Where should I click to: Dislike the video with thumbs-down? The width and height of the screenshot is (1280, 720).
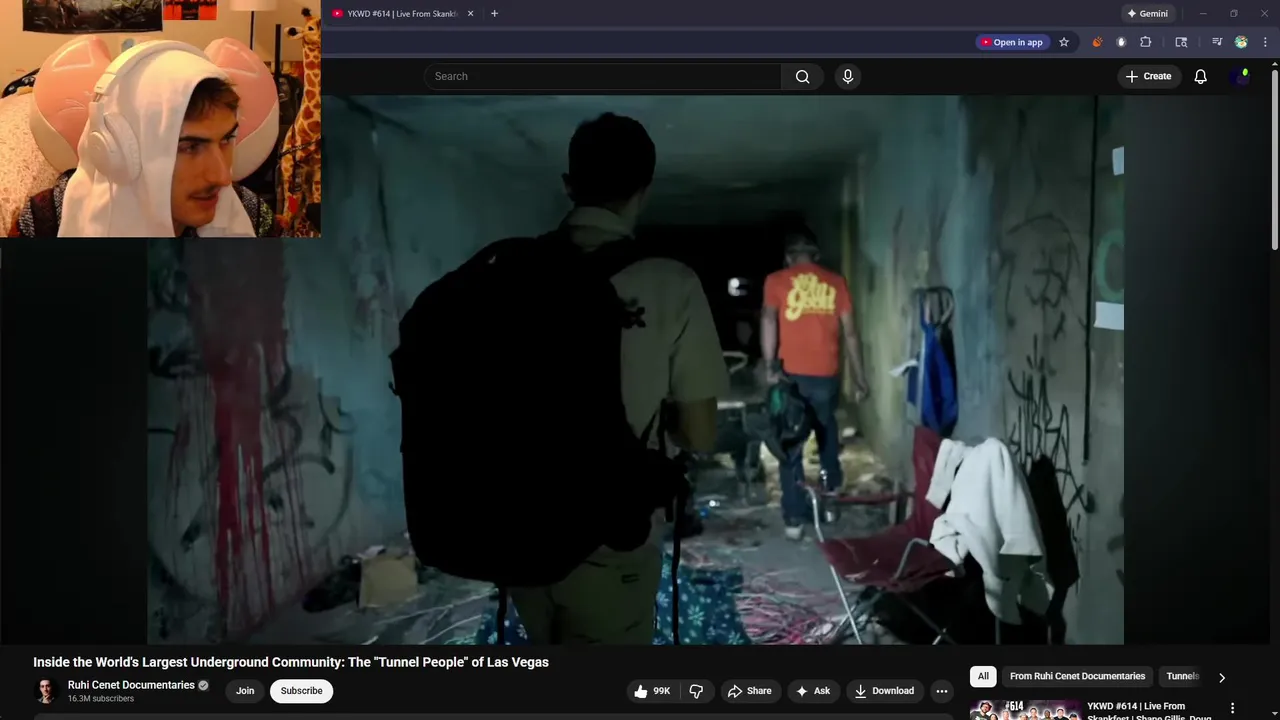click(x=696, y=691)
